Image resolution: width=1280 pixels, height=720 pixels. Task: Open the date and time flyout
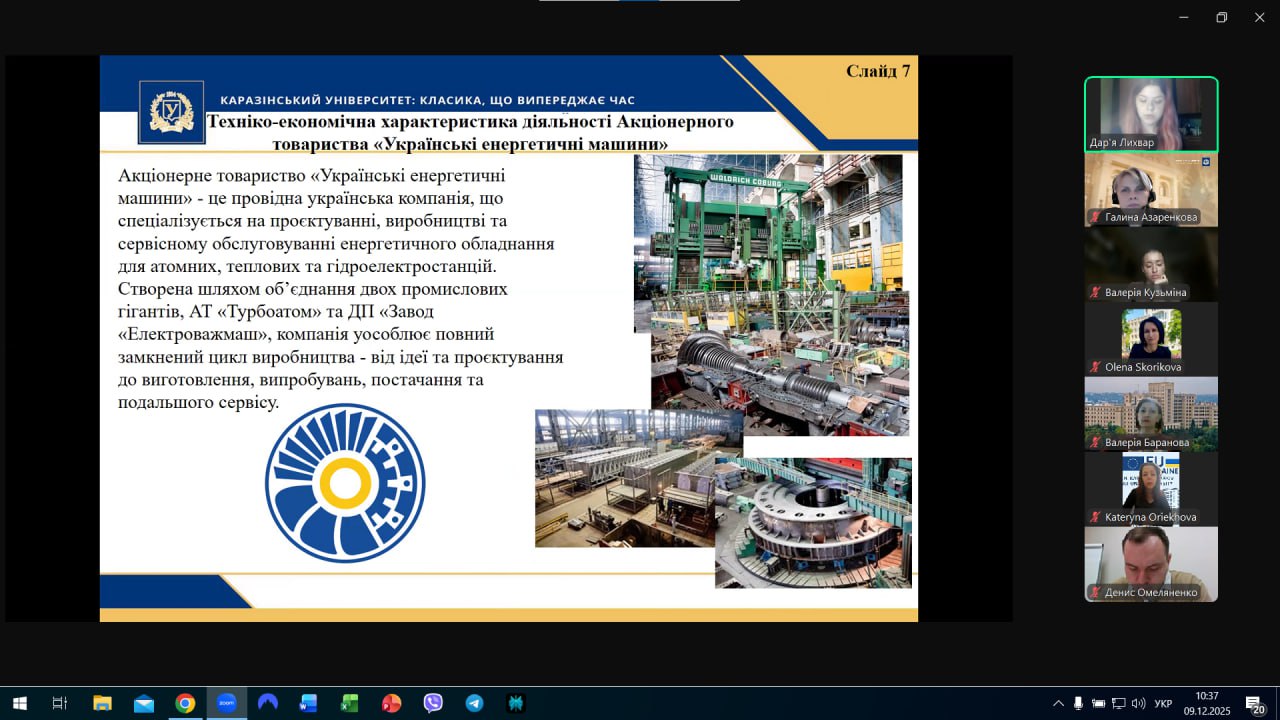1207,703
